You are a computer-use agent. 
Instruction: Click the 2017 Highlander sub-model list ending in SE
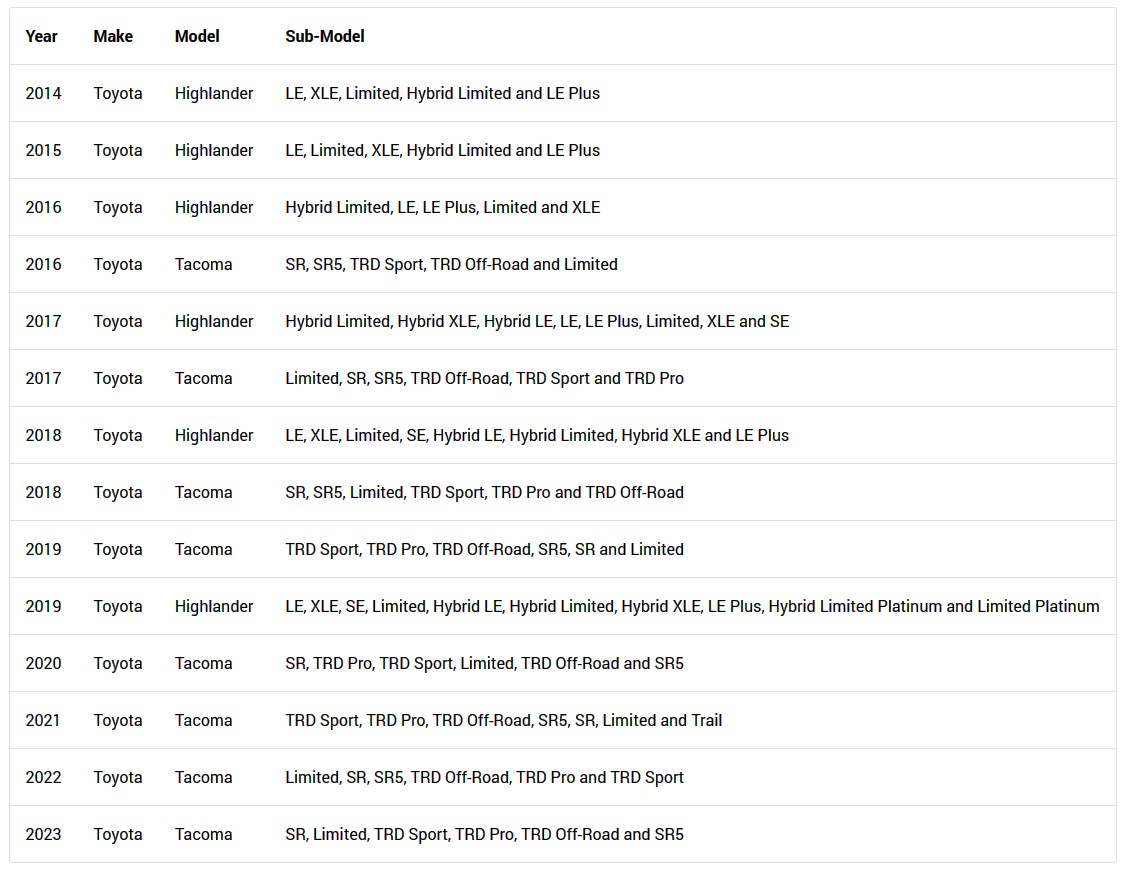pos(537,321)
